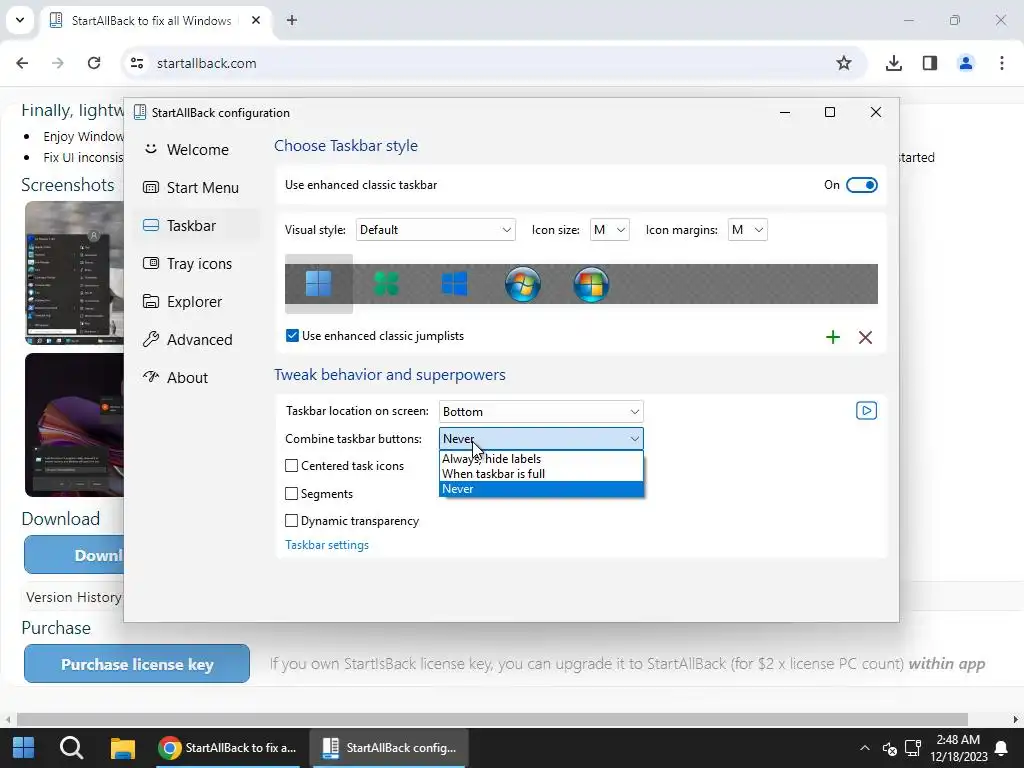Screen dimensions: 1024x768
Task: Open the About section
Action: pos(197,377)
